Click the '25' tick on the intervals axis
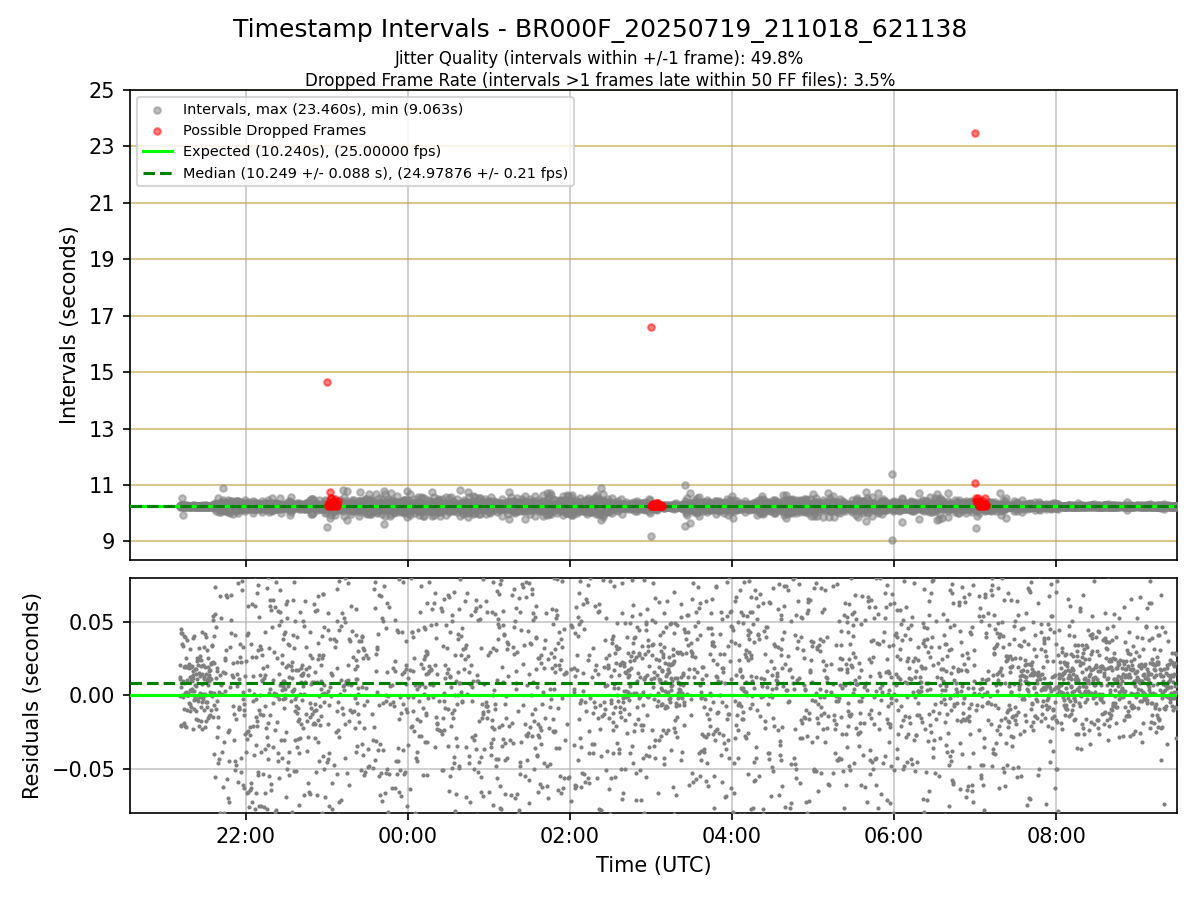The width and height of the screenshot is (1200, 900). coord(103,91)
